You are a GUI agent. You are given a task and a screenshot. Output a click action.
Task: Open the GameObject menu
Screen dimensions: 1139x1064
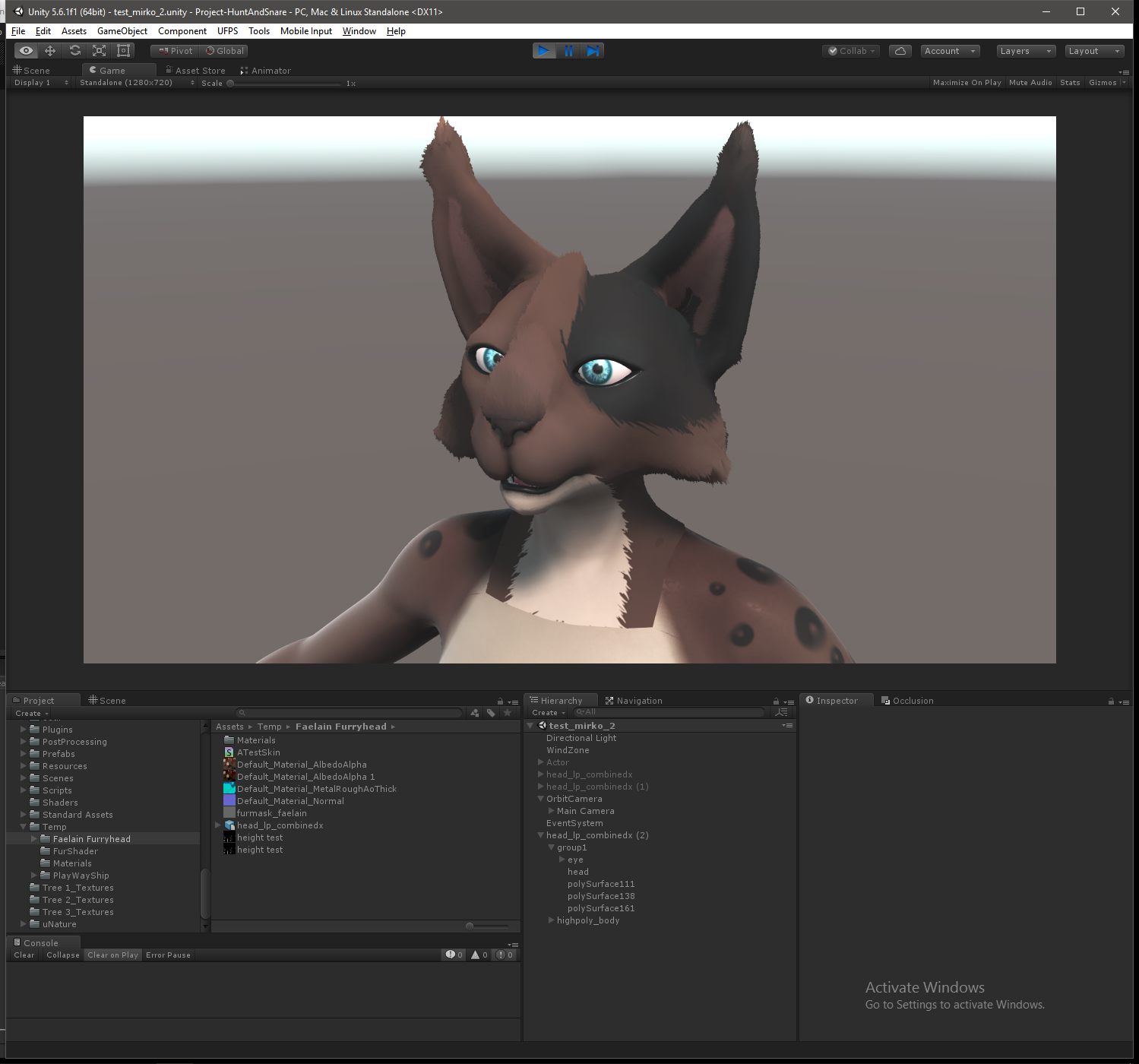tap(122, 31)
